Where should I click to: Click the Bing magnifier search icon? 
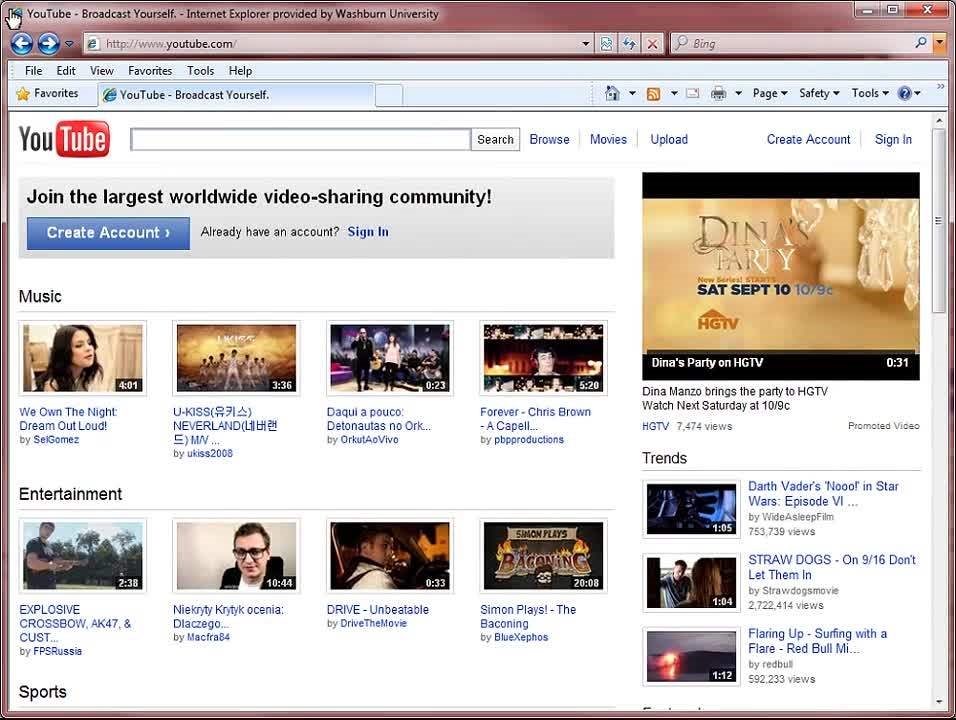(x=921, y=43)
